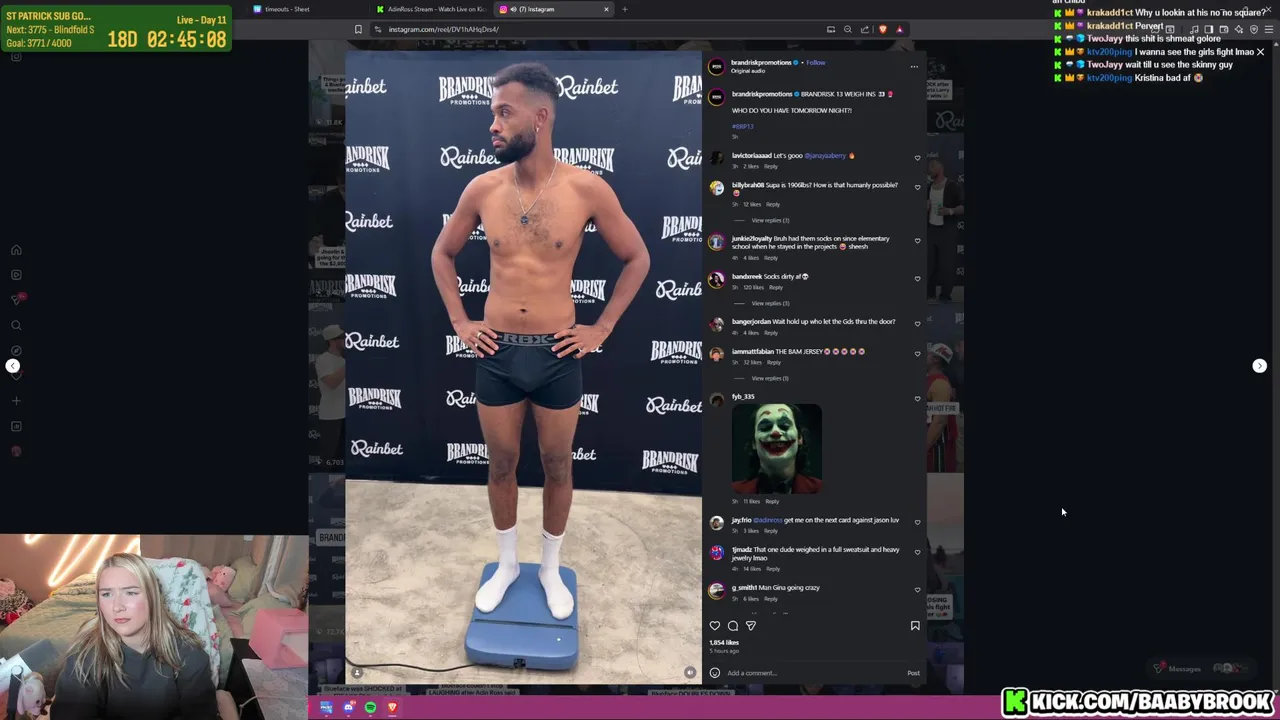The width and height of the screenshot is (1280, 720).
Task: Like iammattfabian's BAM JERSEY comment
Action: (917, 354)
